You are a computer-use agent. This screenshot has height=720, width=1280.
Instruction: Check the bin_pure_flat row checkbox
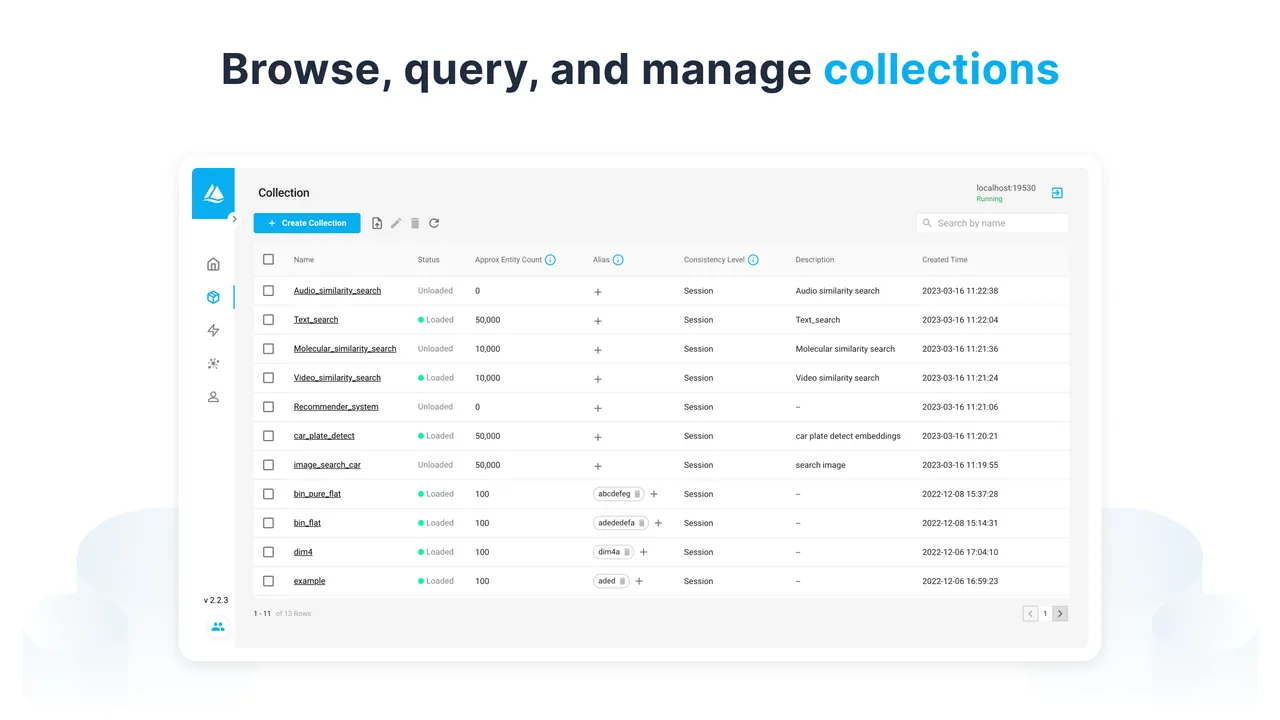268,494
